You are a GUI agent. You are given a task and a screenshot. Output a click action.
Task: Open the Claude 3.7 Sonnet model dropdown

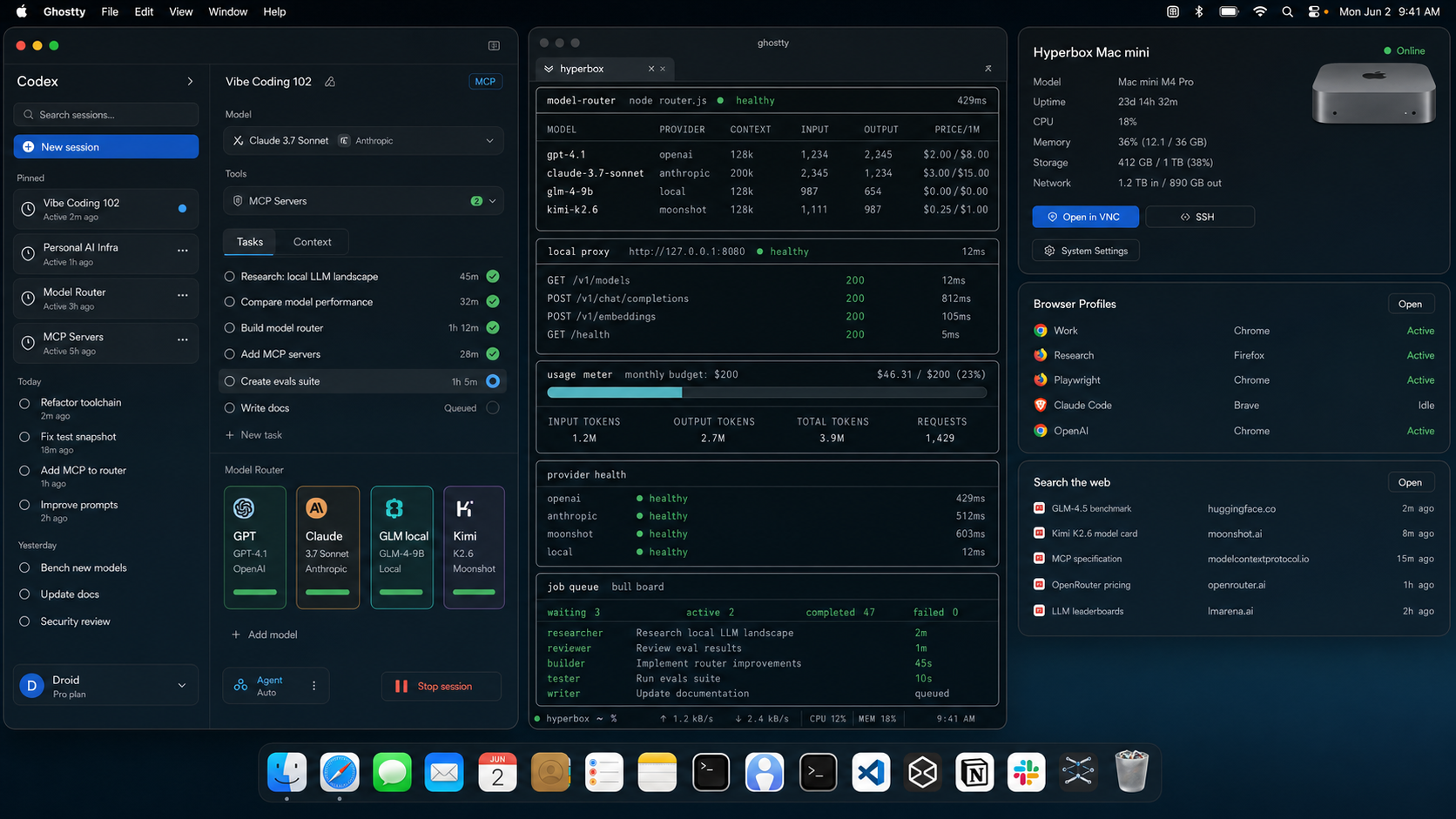click(364, 140)
